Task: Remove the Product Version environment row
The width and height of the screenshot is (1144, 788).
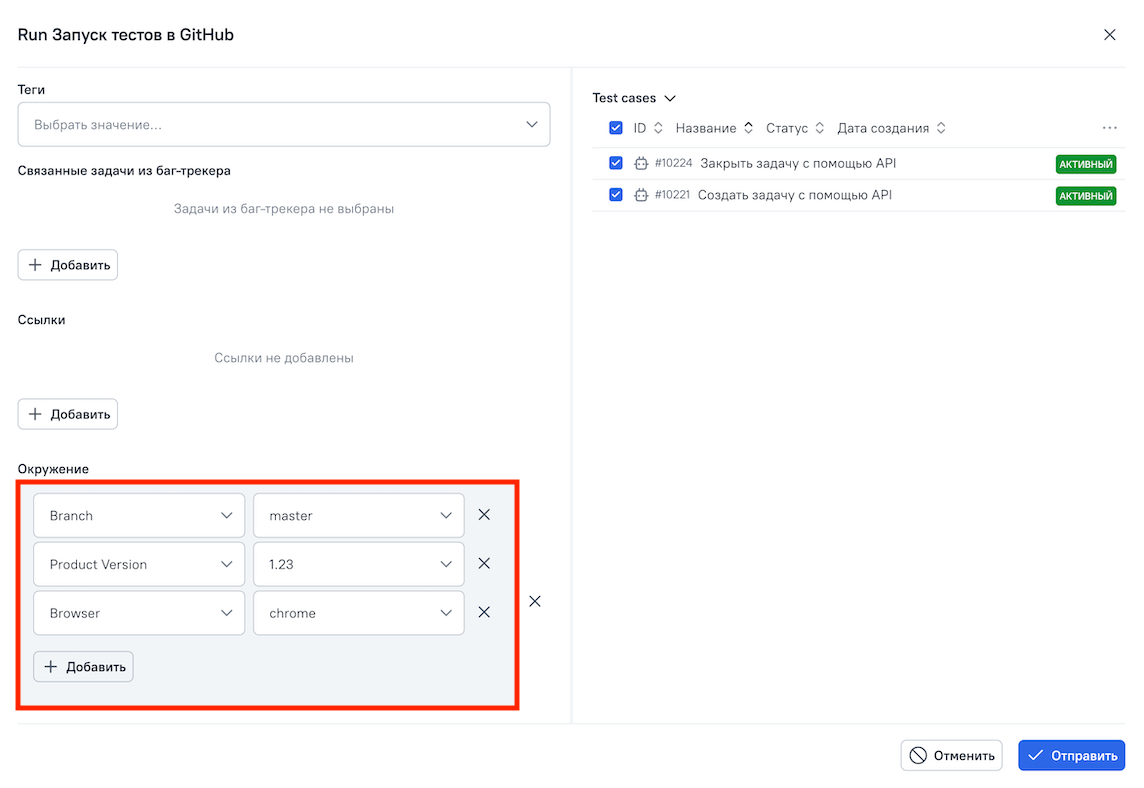Action: point(484,564)
